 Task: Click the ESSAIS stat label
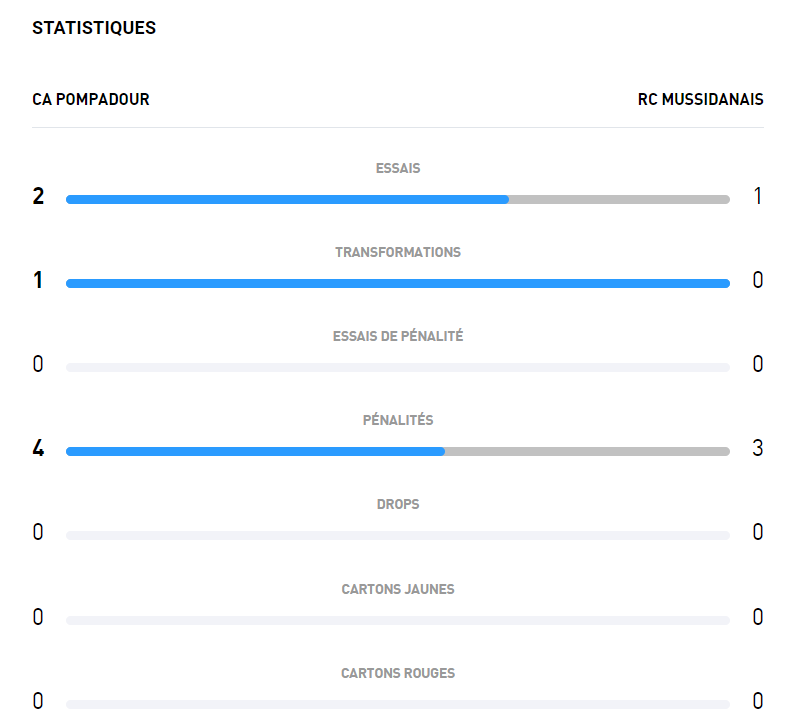pos(398,168)
